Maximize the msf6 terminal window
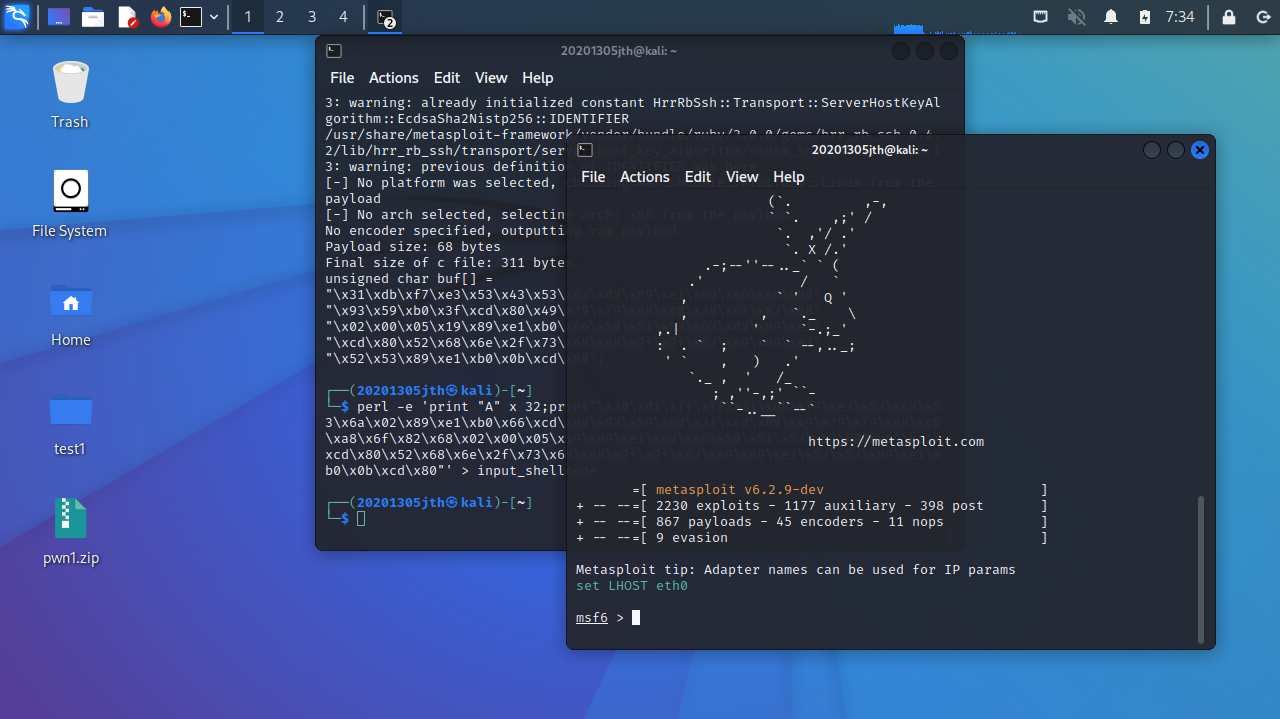This screenshot has height=719, width=1280. 1176,150
